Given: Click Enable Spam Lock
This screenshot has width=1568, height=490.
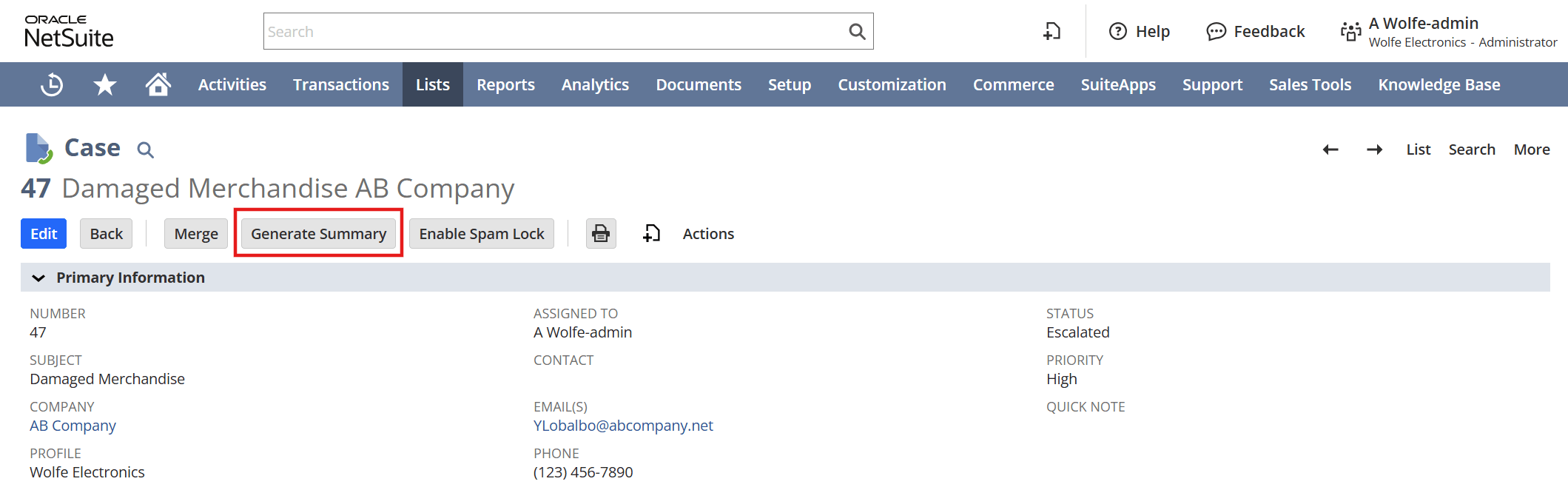Looking at the screenshot, I should pyautogui.click(x=481, y=233).
